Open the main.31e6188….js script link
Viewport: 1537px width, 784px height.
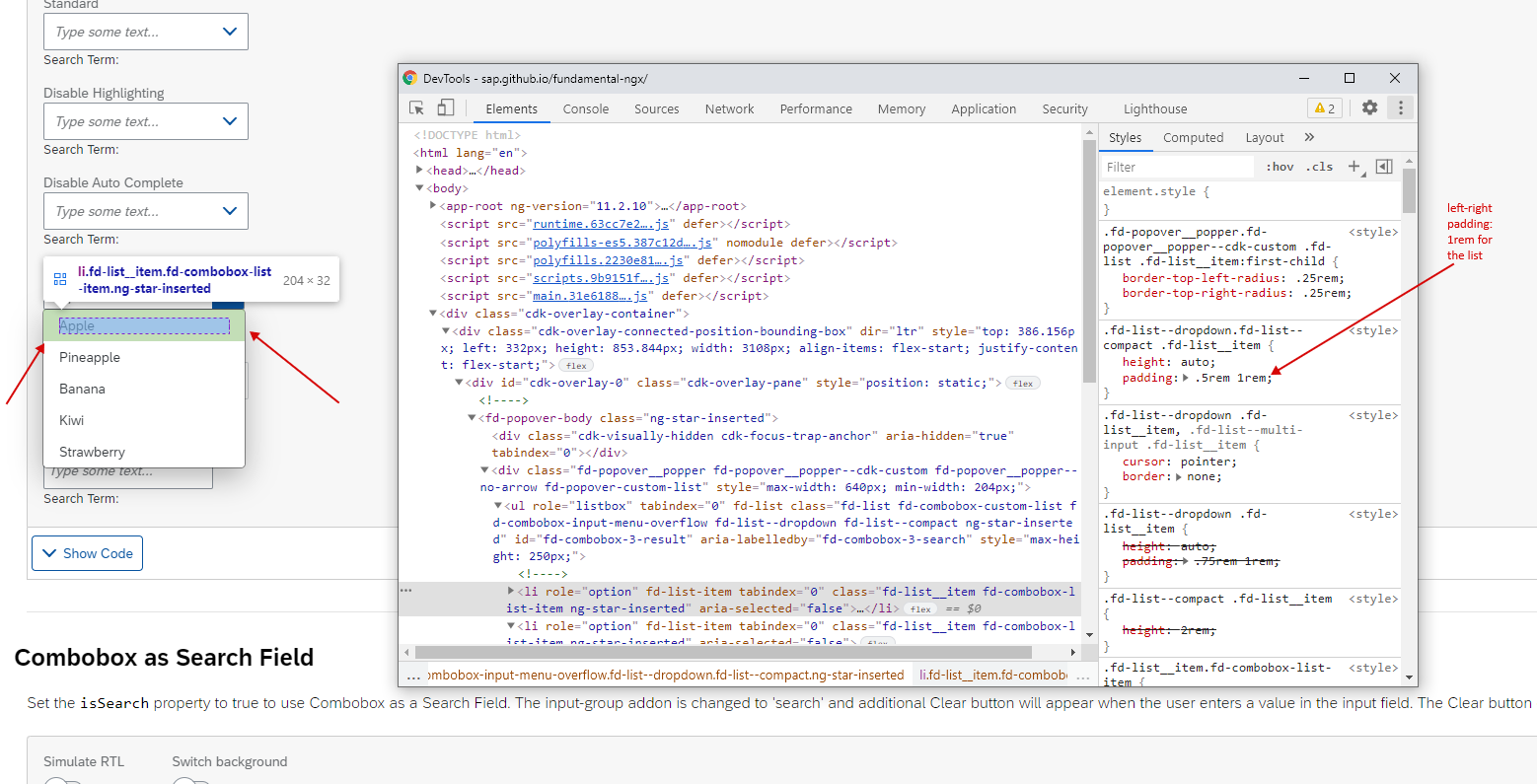[x=590, y=296]
